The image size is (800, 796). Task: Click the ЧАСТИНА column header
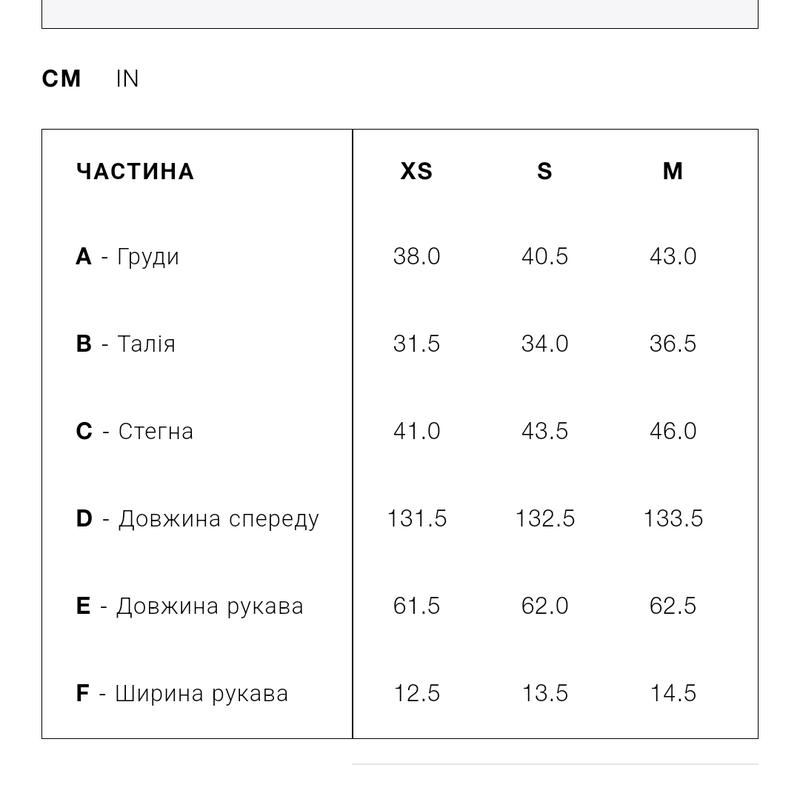click(x=135, y=172)
